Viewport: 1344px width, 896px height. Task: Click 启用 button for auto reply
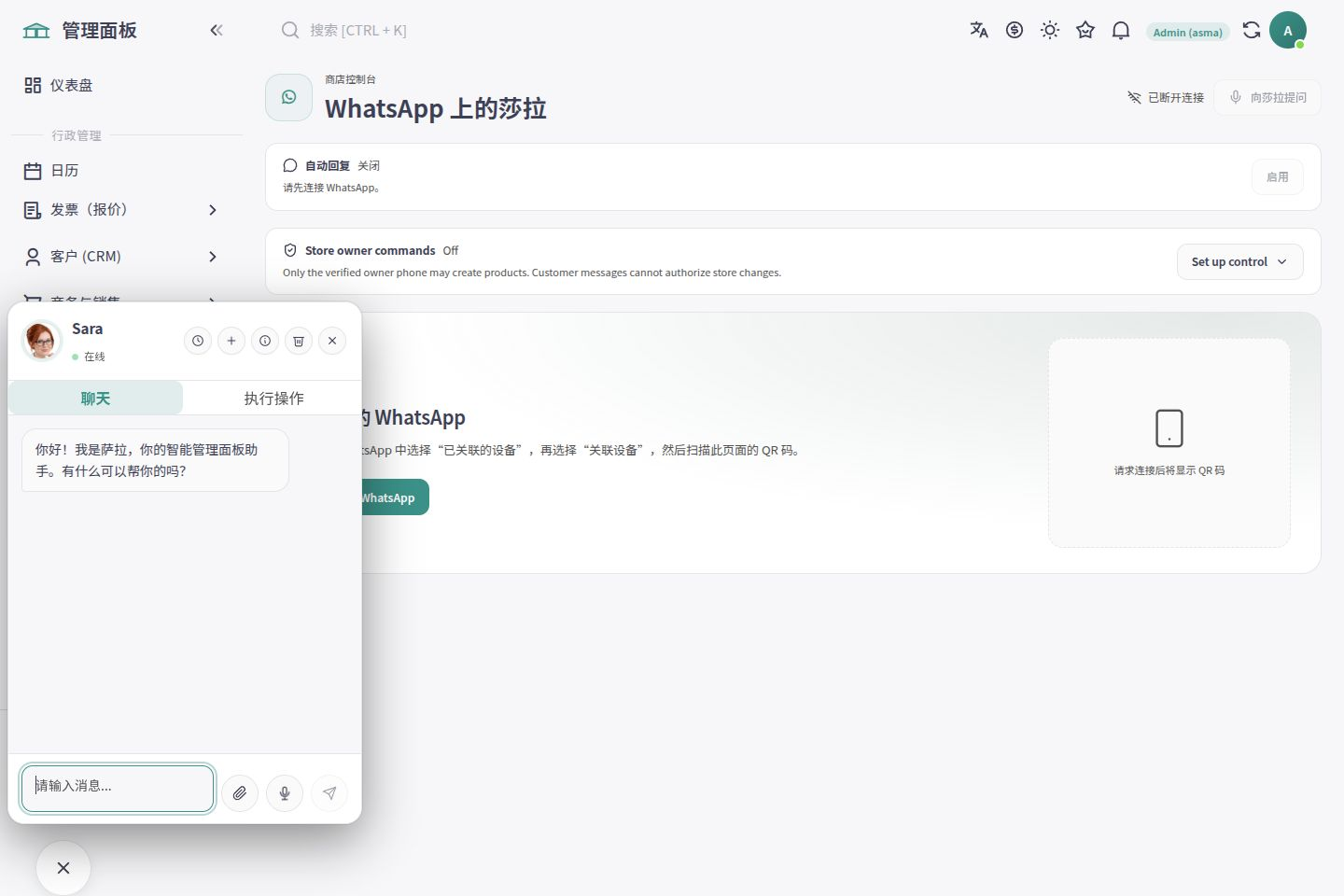(x=1277, y=176)
